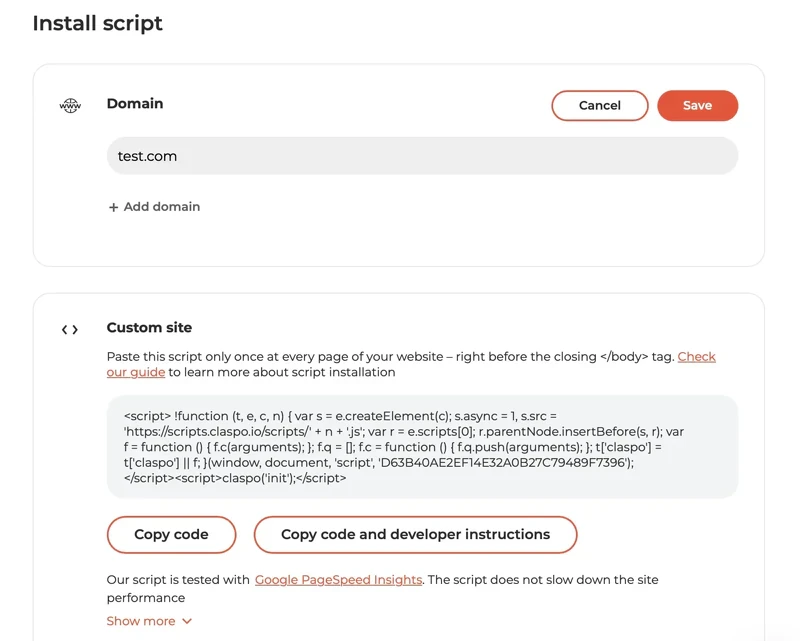Viewport: 800px width, 641px height.
Task: Expand the Show more section
Action: (x=141, y=621)
